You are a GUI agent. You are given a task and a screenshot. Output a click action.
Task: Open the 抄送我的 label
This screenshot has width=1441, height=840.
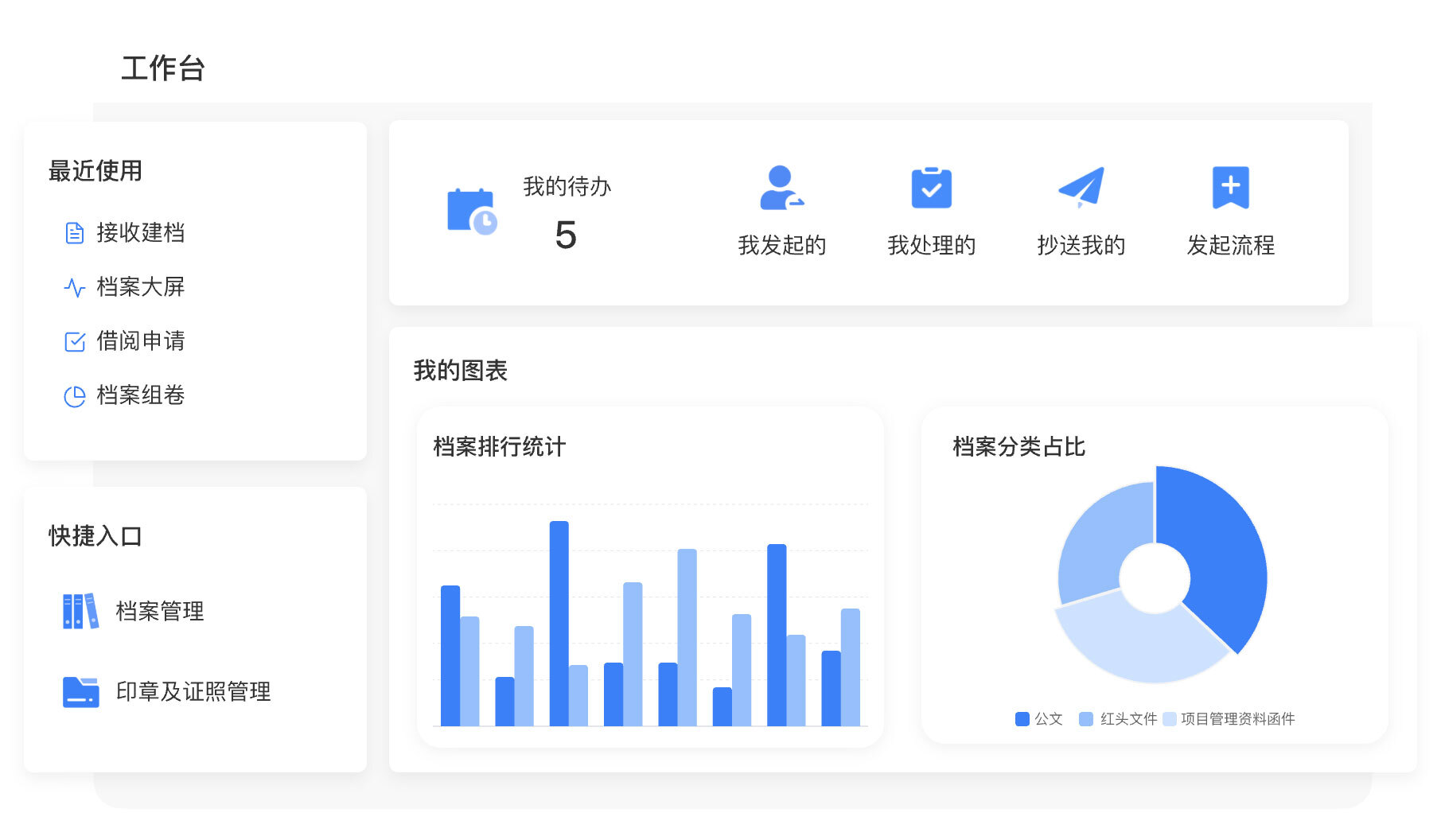click(x=1081, y=245)
